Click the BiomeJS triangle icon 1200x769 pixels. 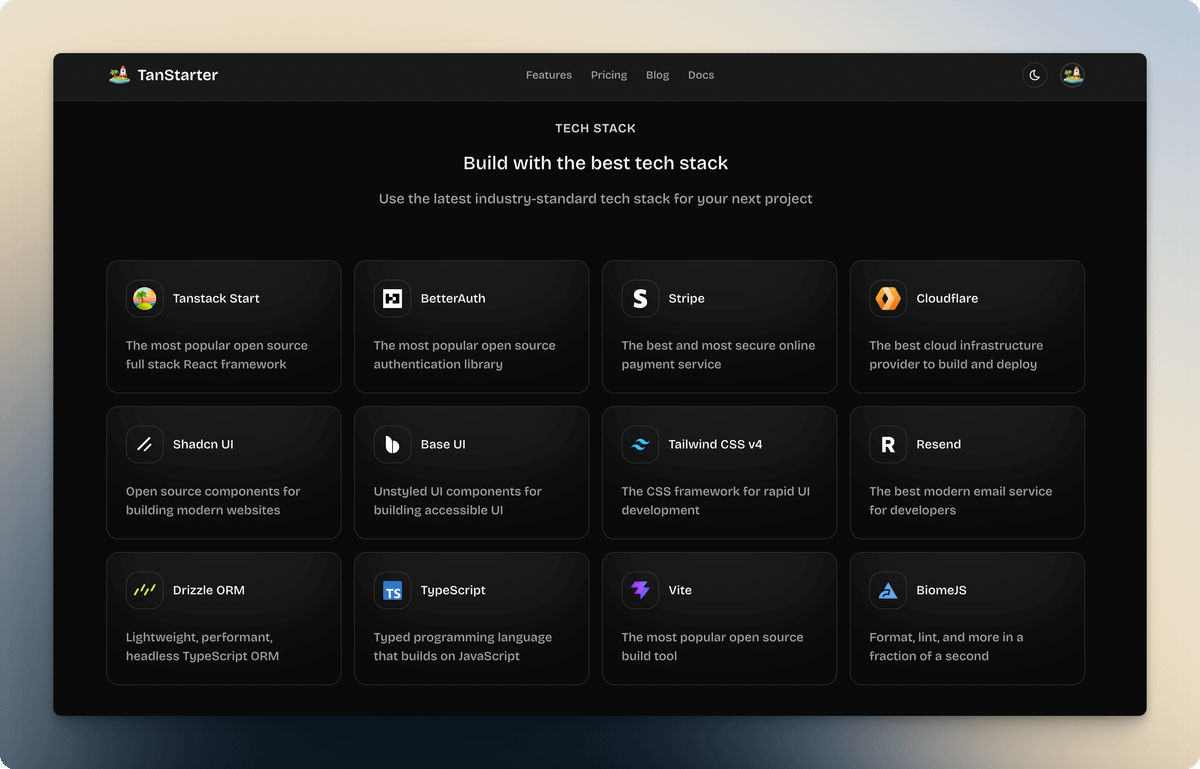888,590
